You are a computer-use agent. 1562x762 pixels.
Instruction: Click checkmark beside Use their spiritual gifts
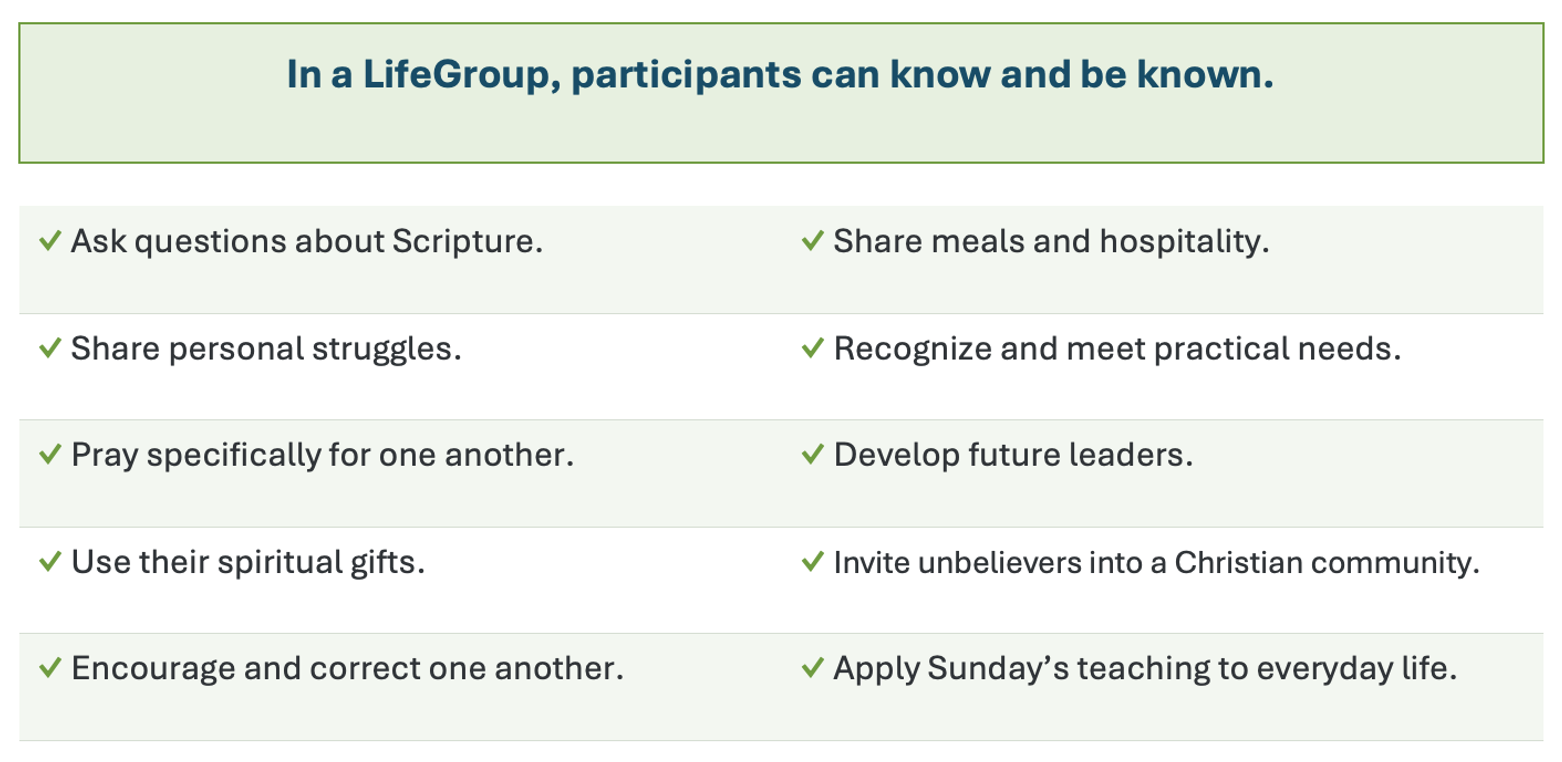pyautogui.click(x=49, y=562)
